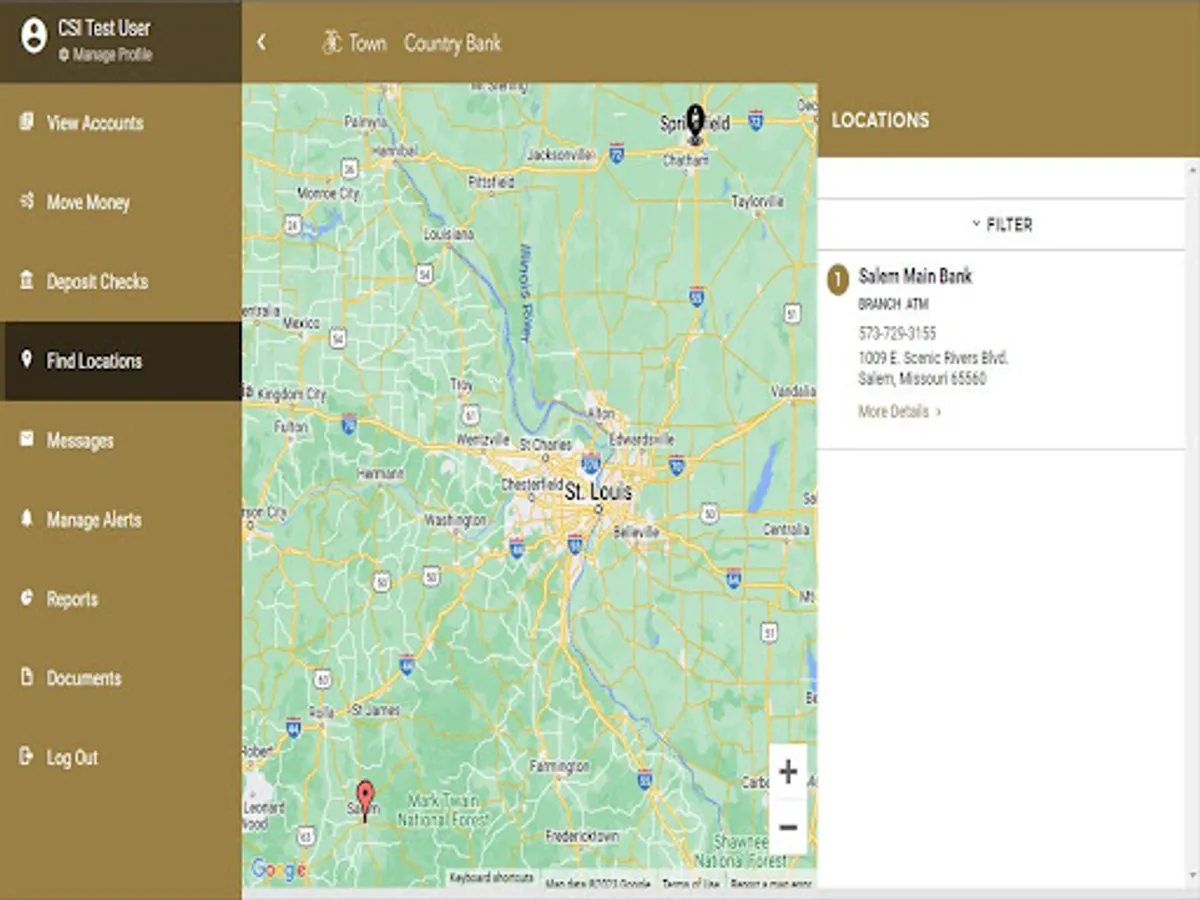The height and width of the screenshot is (900, 1200).
Task: Click the Jacksonville map label
Action: 560,154
